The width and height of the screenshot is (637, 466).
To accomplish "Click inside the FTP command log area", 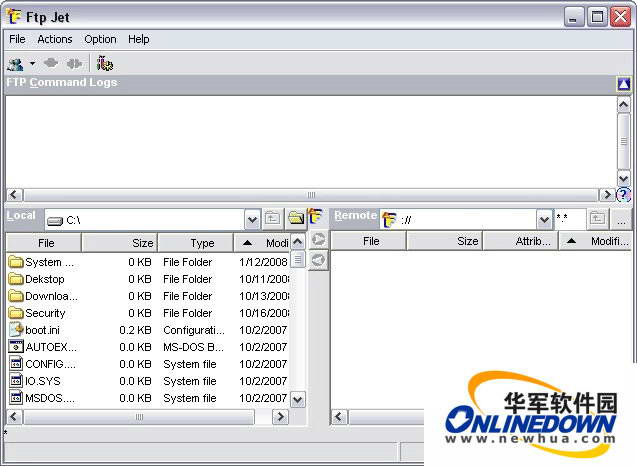I will (311, 142).
